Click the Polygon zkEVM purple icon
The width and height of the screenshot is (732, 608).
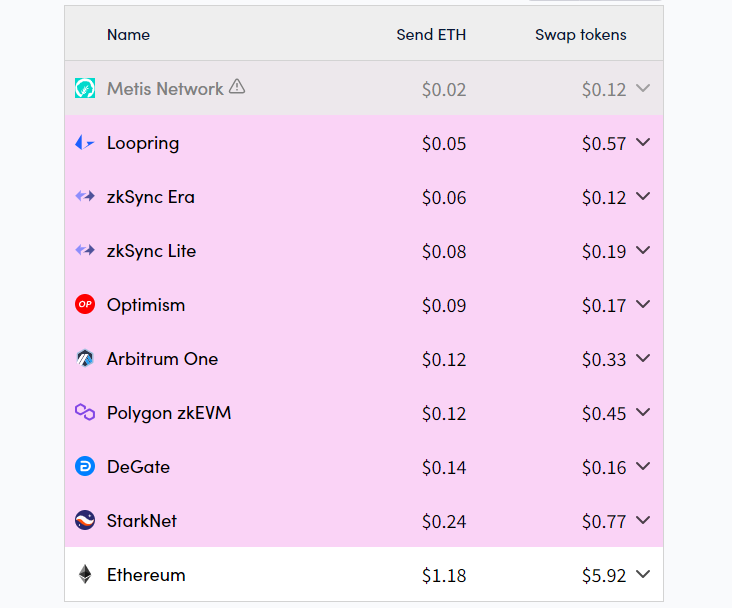tap(85, 412)
